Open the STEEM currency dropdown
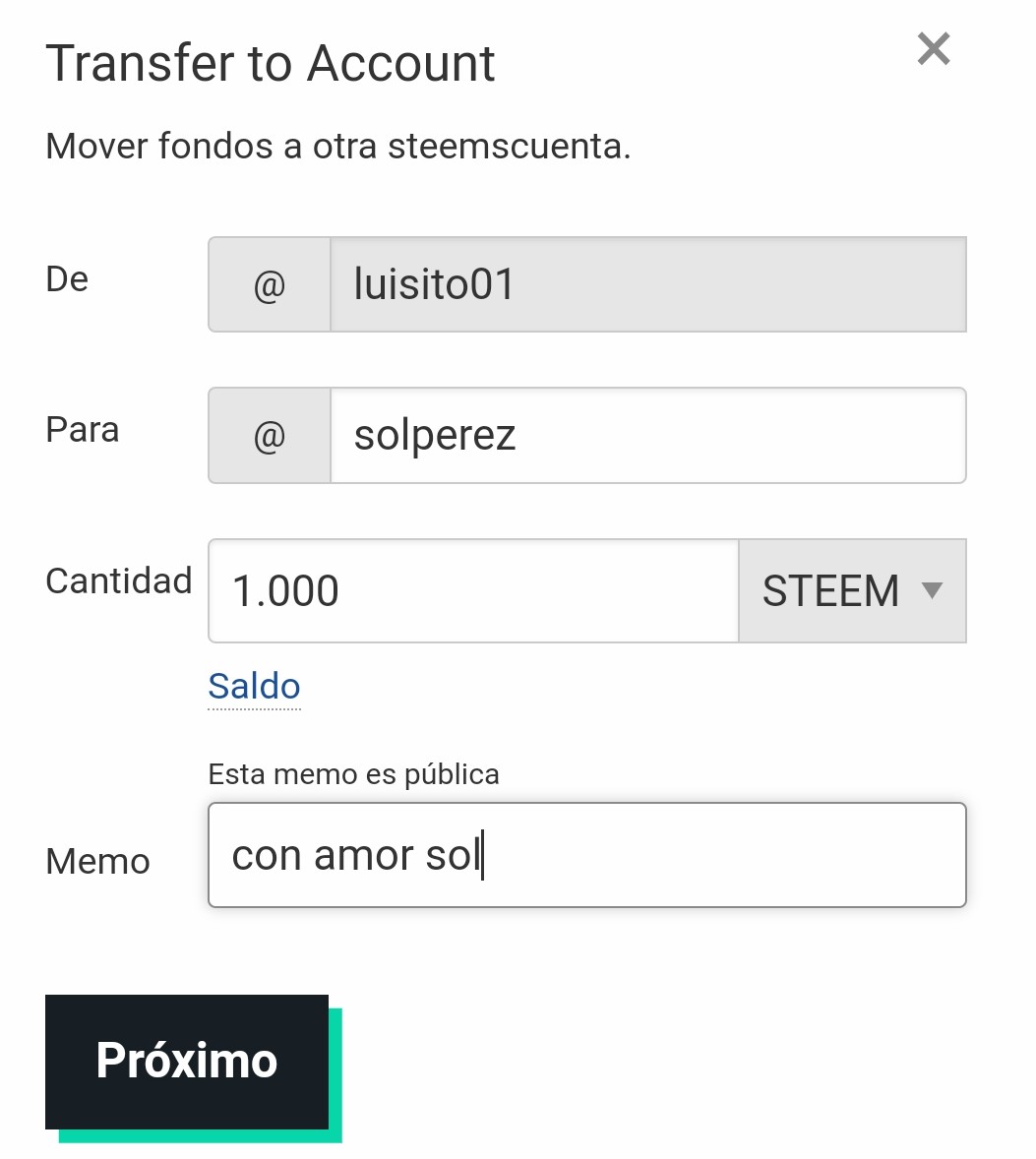Viewport: 1036px width, 1159px height. [853, 590]
